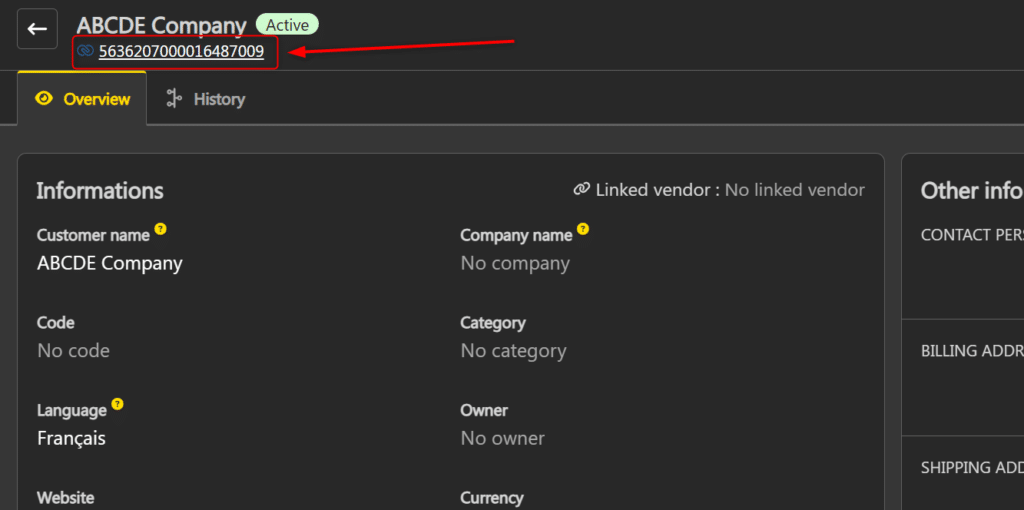This screenshot has width=1024, height=510.
Task: Click the "No company" field value
Action: pos(515,264)
